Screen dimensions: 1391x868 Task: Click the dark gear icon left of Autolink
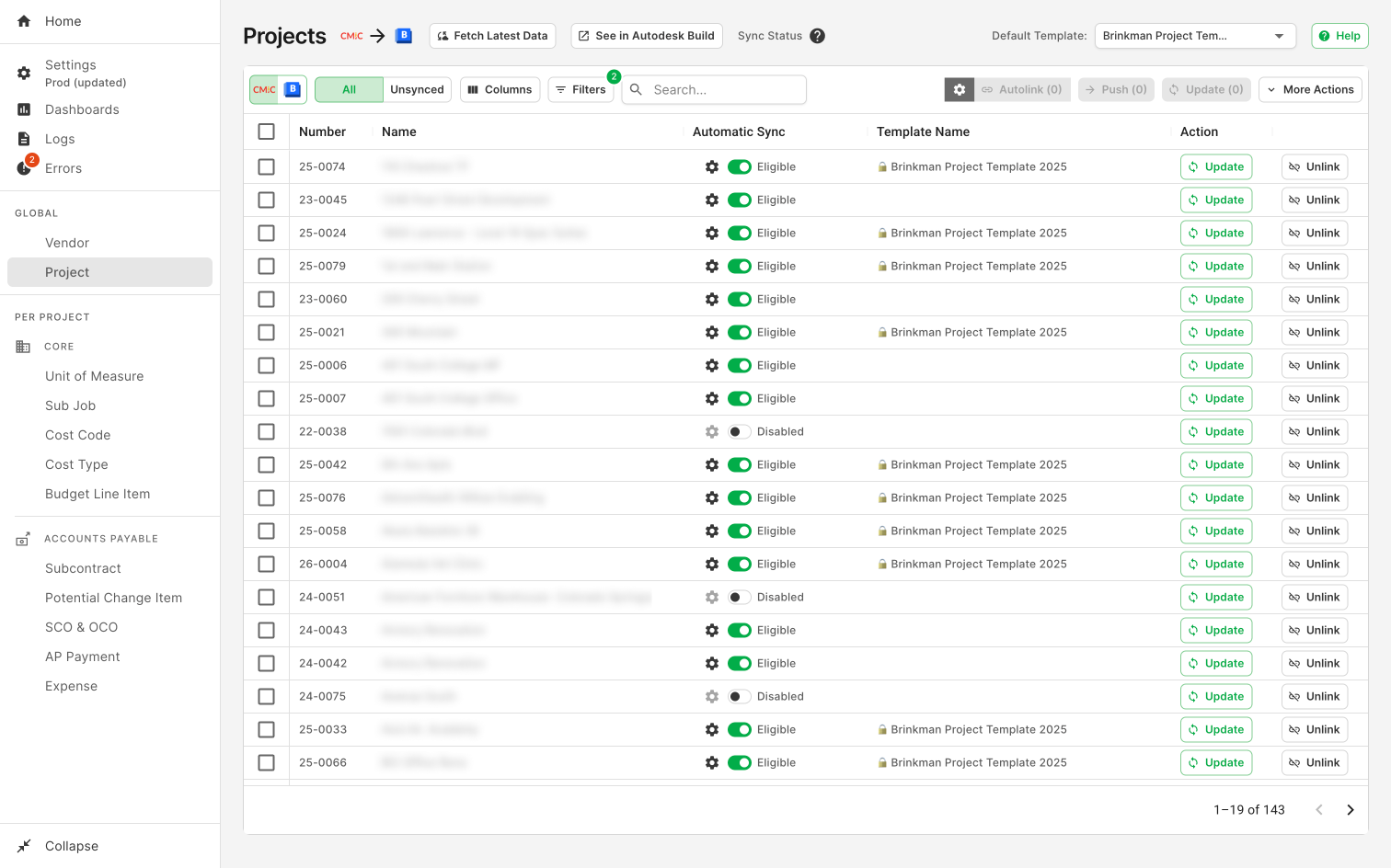[x=959, y=89]
